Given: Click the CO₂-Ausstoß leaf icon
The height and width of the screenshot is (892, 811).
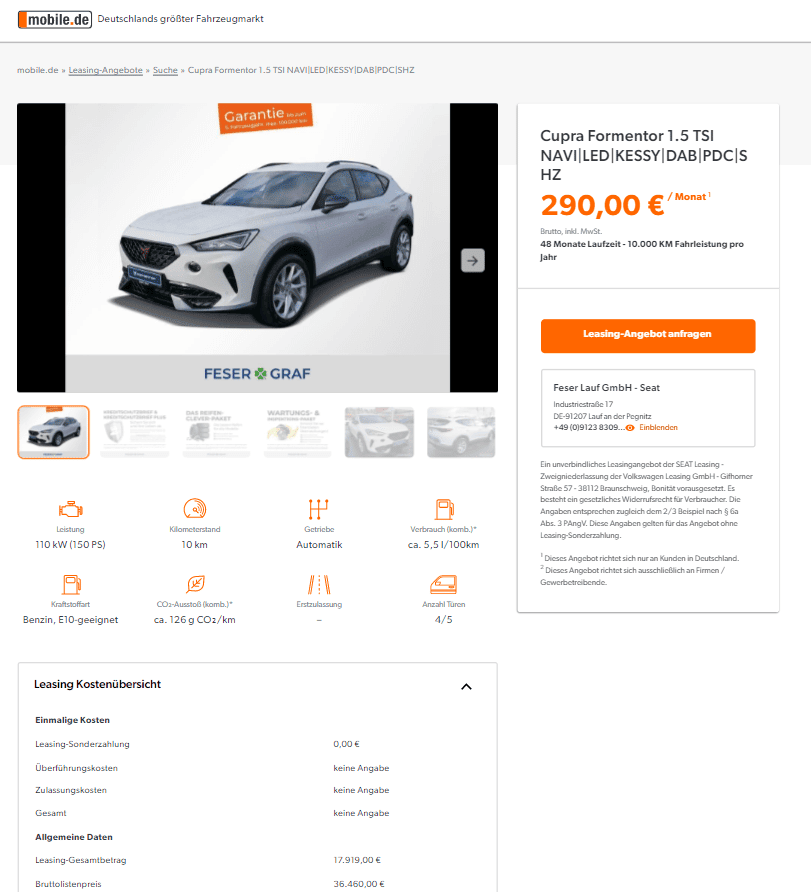Looking at the screenshot, I should pos(195,584).
